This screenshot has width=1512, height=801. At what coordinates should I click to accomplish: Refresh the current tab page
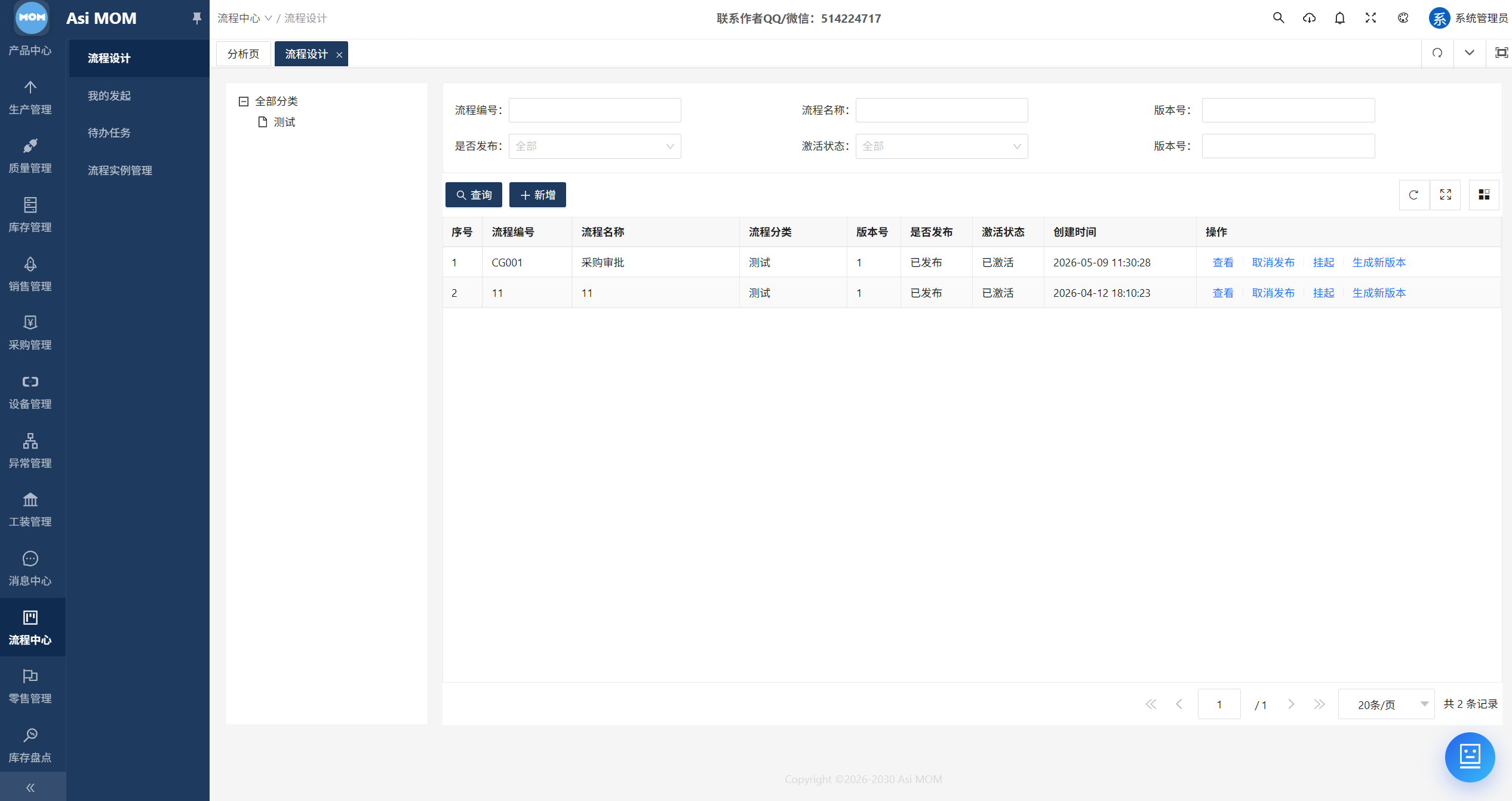coord(1437,53)
